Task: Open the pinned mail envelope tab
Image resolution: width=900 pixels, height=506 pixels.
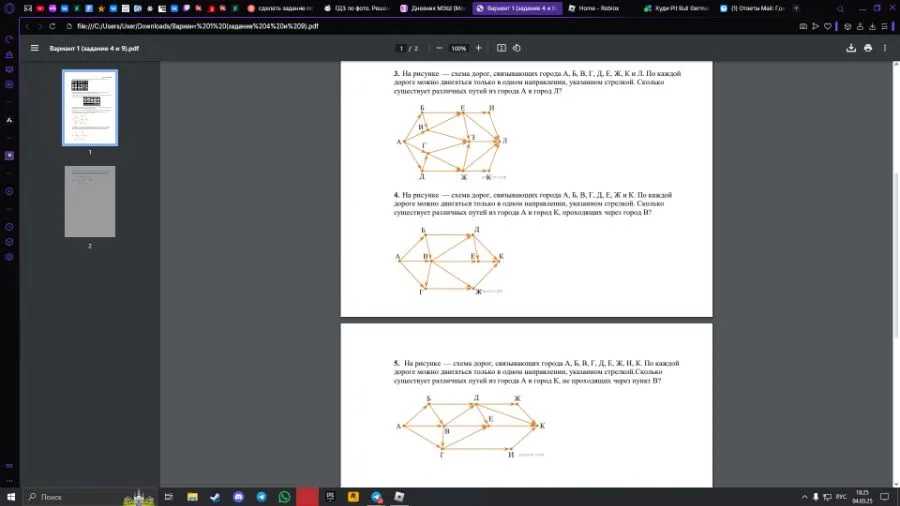Action: click(28, 9)
